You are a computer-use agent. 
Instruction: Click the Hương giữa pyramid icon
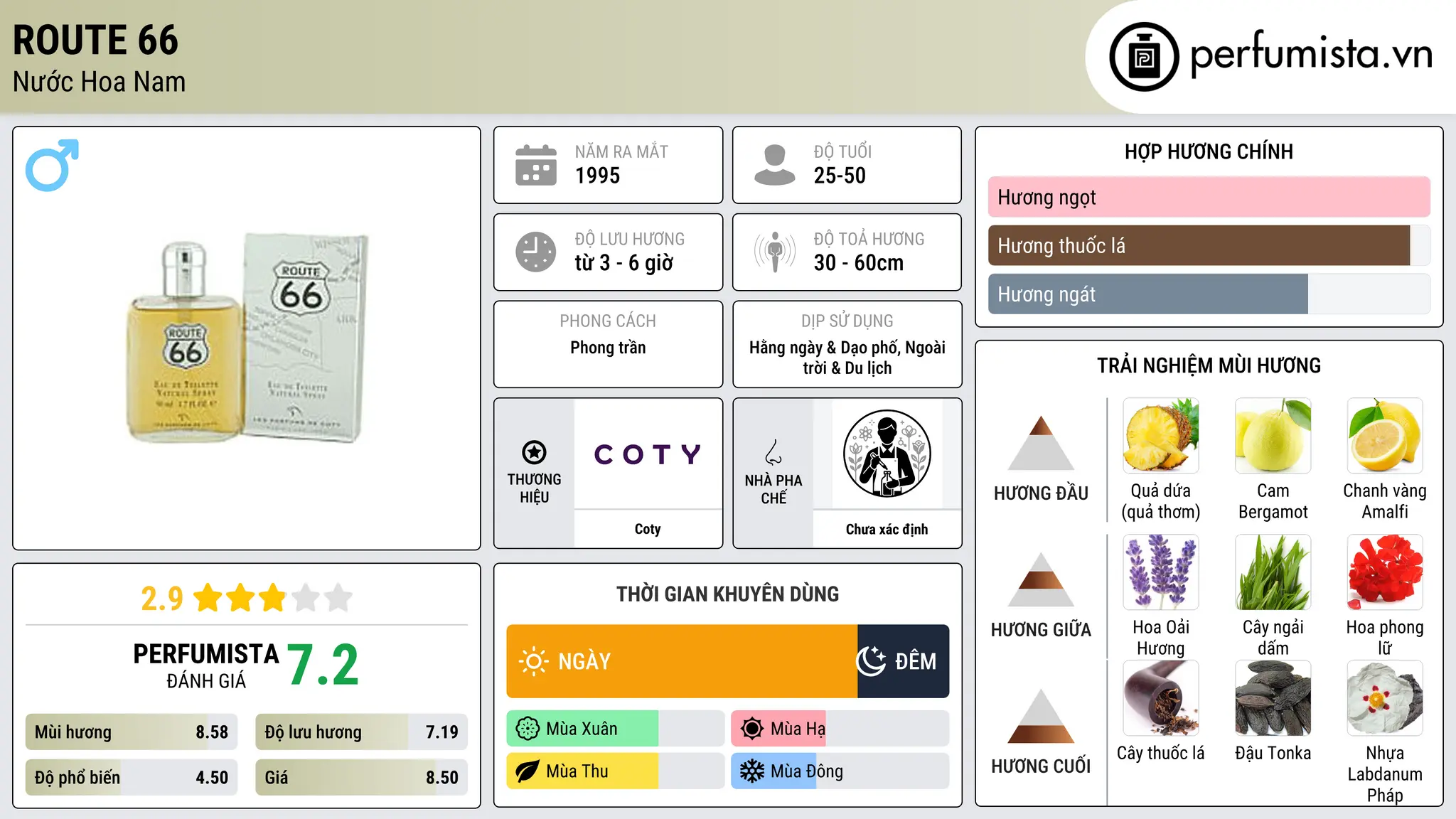coord(1041,579)
